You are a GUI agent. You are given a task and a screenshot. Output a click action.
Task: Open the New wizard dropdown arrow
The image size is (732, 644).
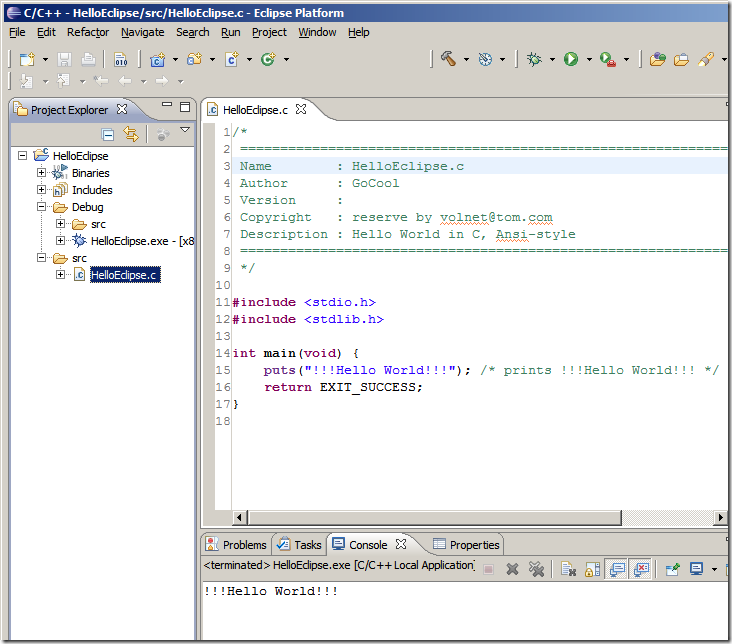(45, 59)
